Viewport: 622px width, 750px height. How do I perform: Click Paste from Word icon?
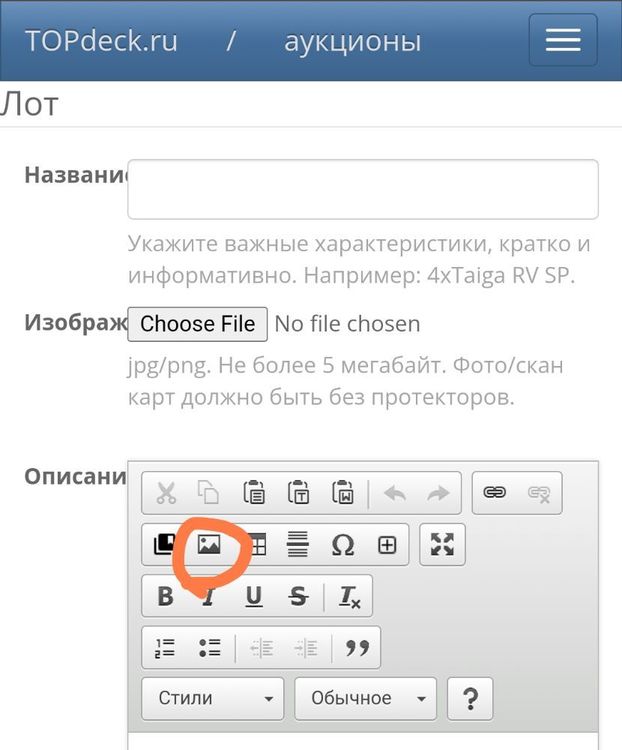pos(343,493)
